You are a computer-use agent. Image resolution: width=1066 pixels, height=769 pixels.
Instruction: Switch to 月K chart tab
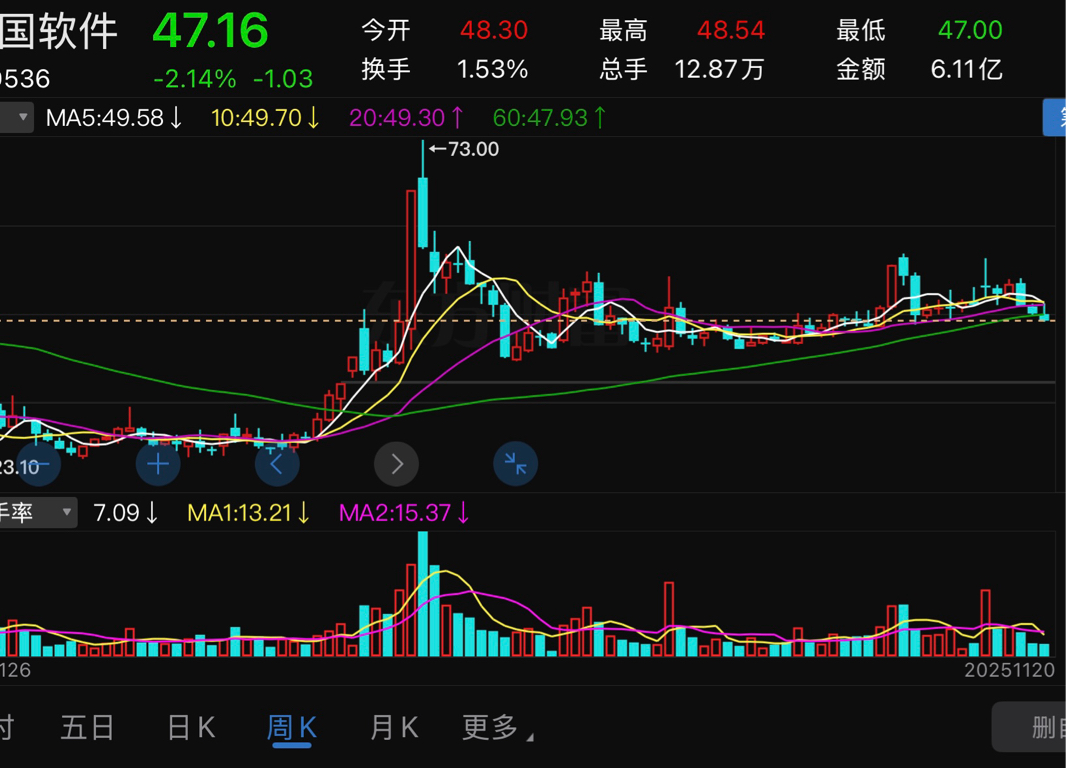coord(394,728)
